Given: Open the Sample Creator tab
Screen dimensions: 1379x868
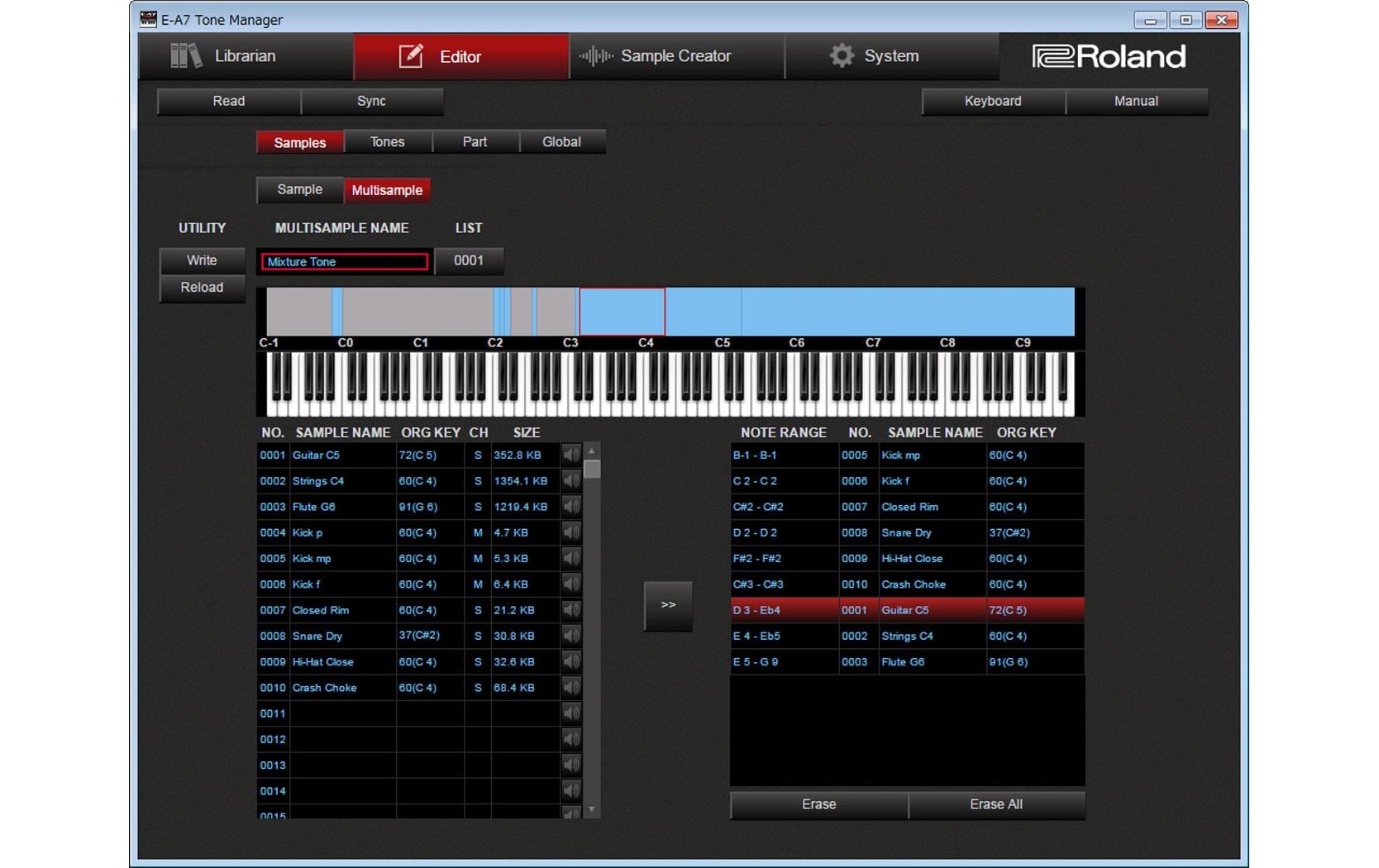Looking at the screenshot, I should (x=676, y=56).
